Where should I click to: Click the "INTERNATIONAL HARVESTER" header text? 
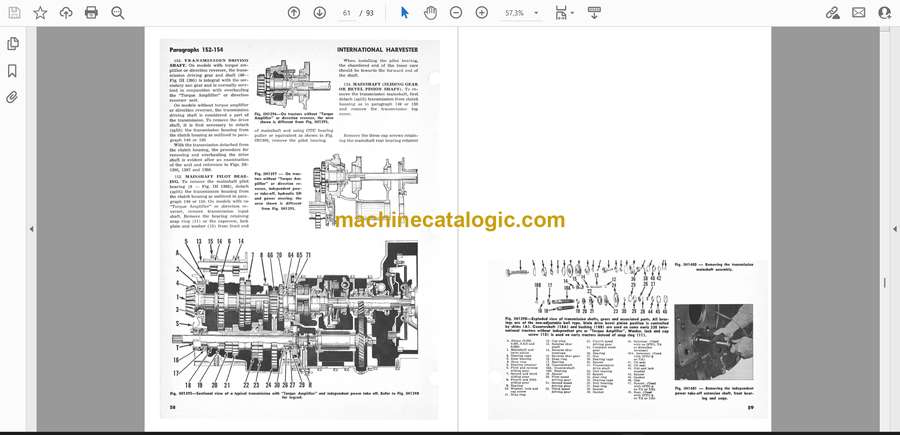[377, 50]
